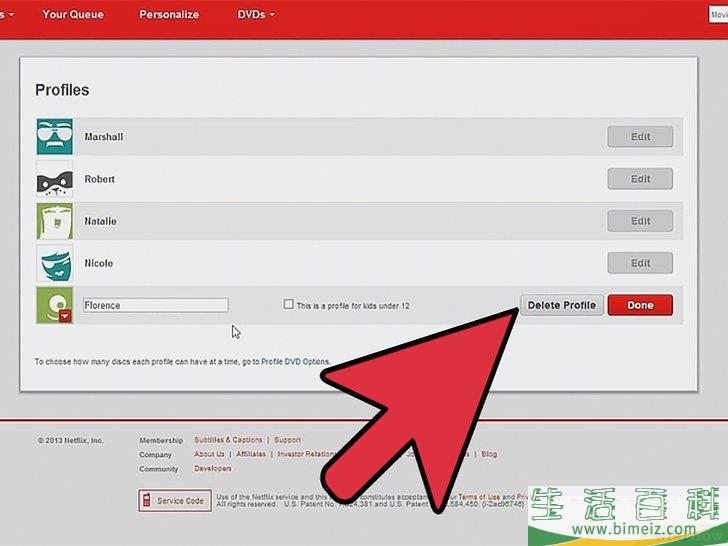Click the Delete Profile button

coord(562,305)
